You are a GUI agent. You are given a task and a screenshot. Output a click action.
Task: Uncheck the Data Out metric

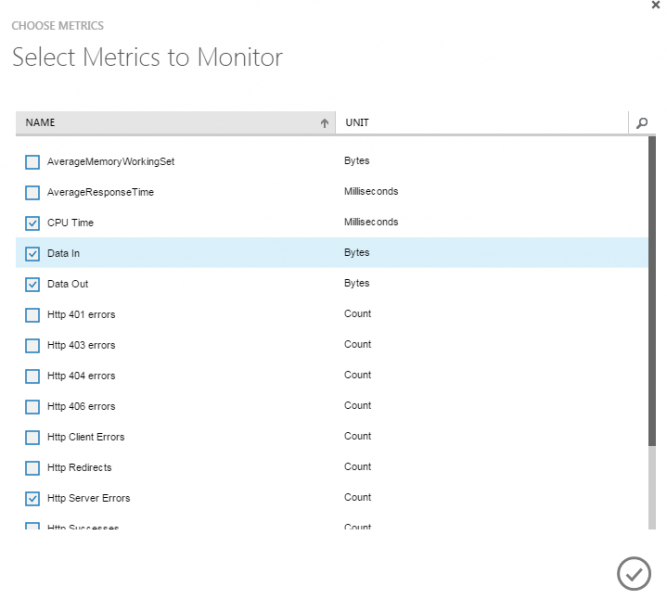point(32,284)
